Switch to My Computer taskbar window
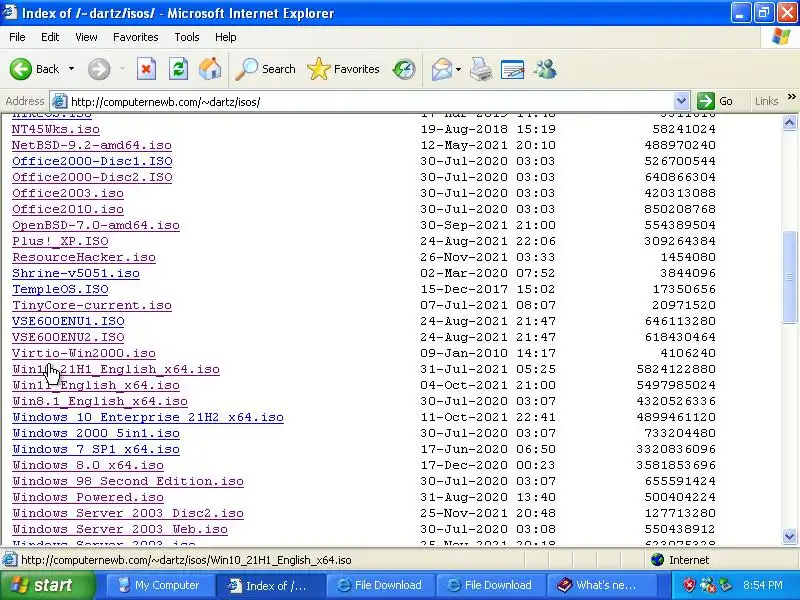This screenshot has width=800, height=600. (159, 585)
